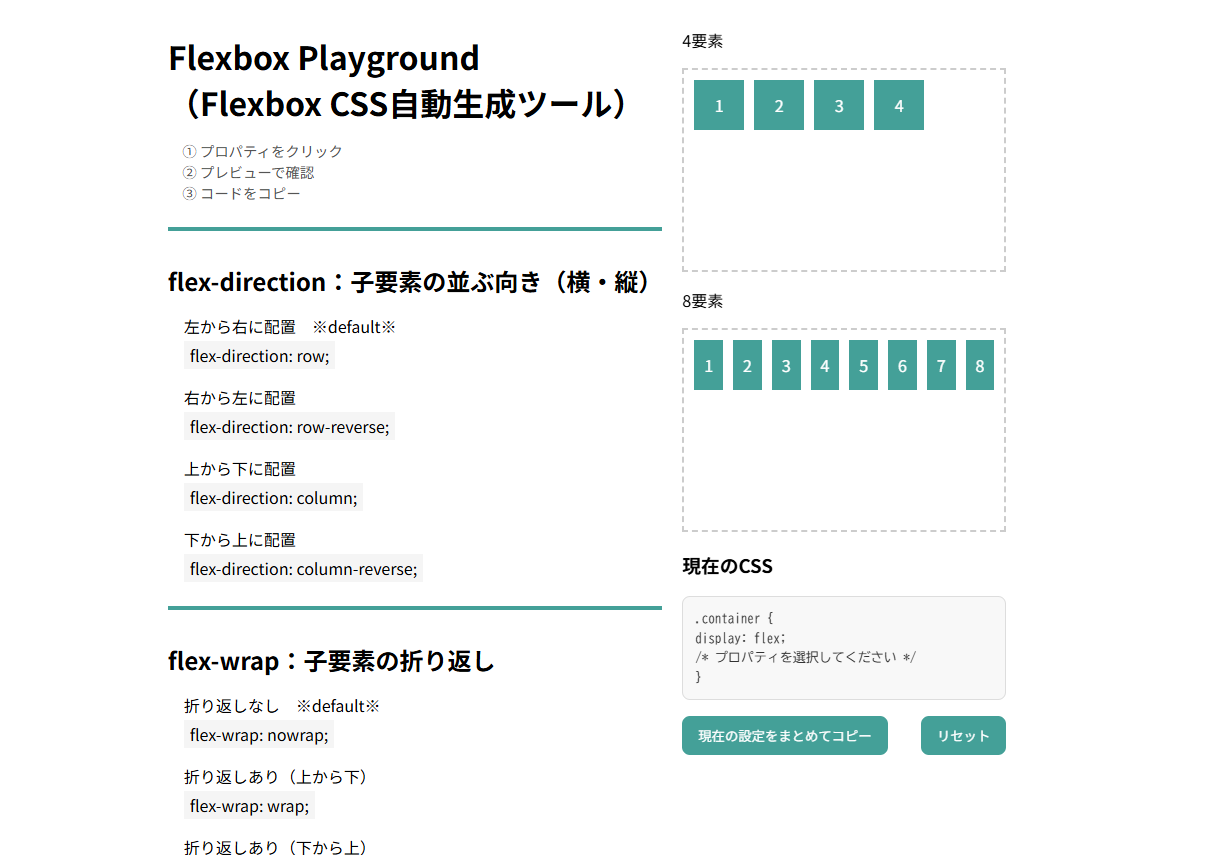Apply flex-direction: column; setting
This screenshot has width=1225, height=855.
(x=273, y=498)
